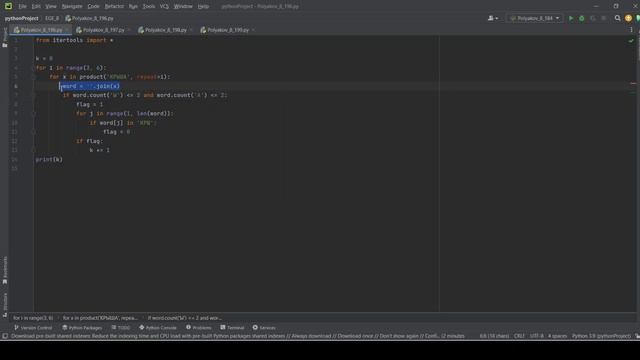Click 'for x in product' breadcrumb at bottom
This screenshot has width=640, height=360.
pyautogui.click(x=100, y=318)
